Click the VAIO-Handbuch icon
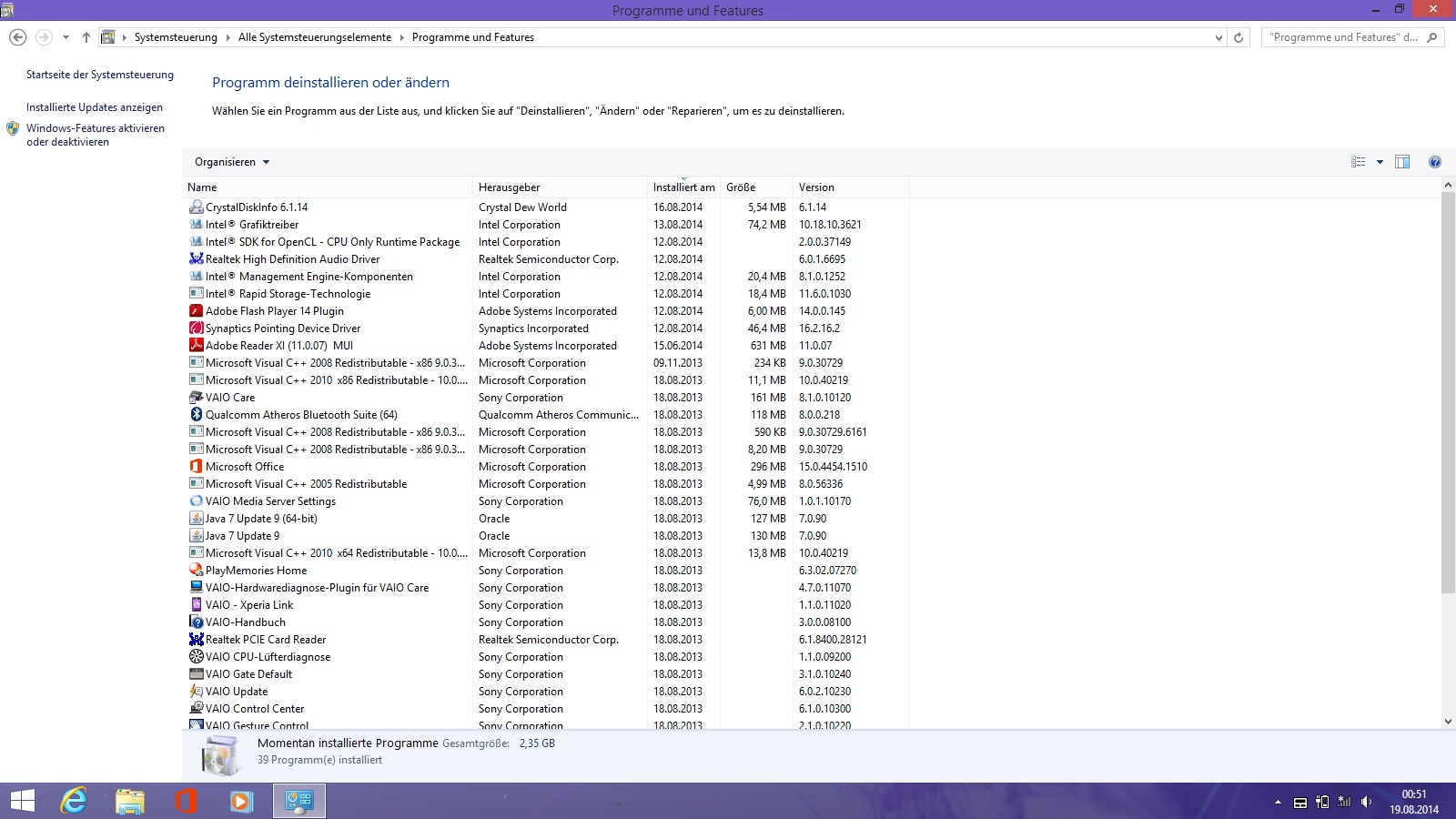The image size is (1456, 819). (x=196, y=622)
